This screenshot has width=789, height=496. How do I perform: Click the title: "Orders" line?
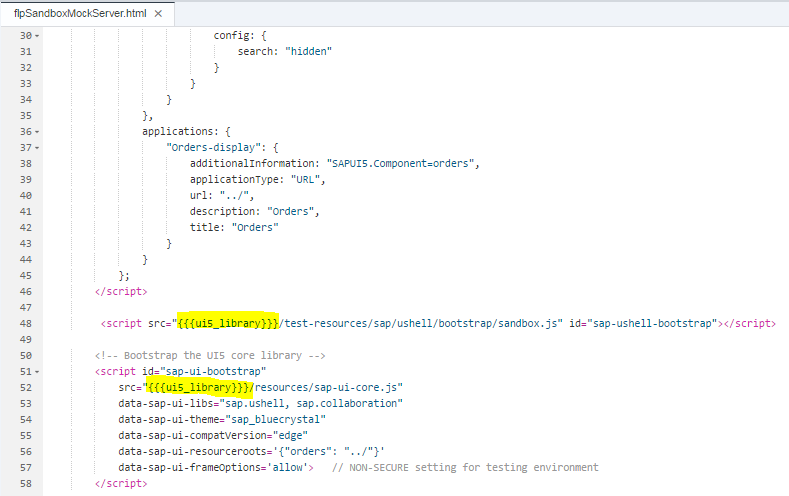234,227
